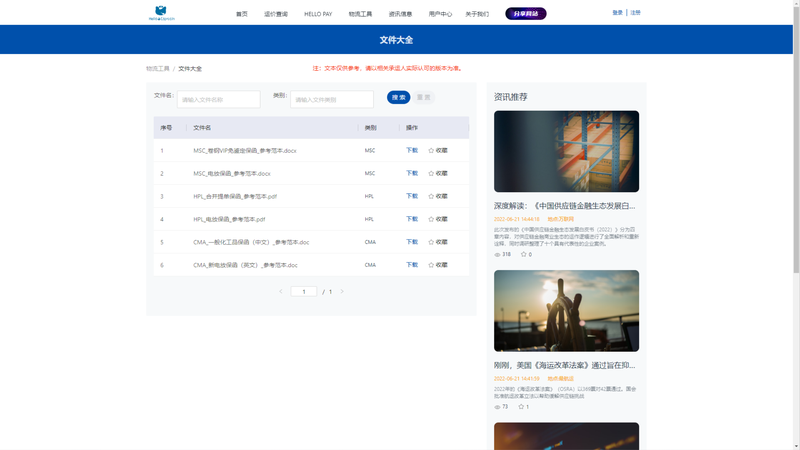The width and height of the screenshot is (800, 450).
Task: Download CMA_新电放保函 file
Action: point(412,265)
